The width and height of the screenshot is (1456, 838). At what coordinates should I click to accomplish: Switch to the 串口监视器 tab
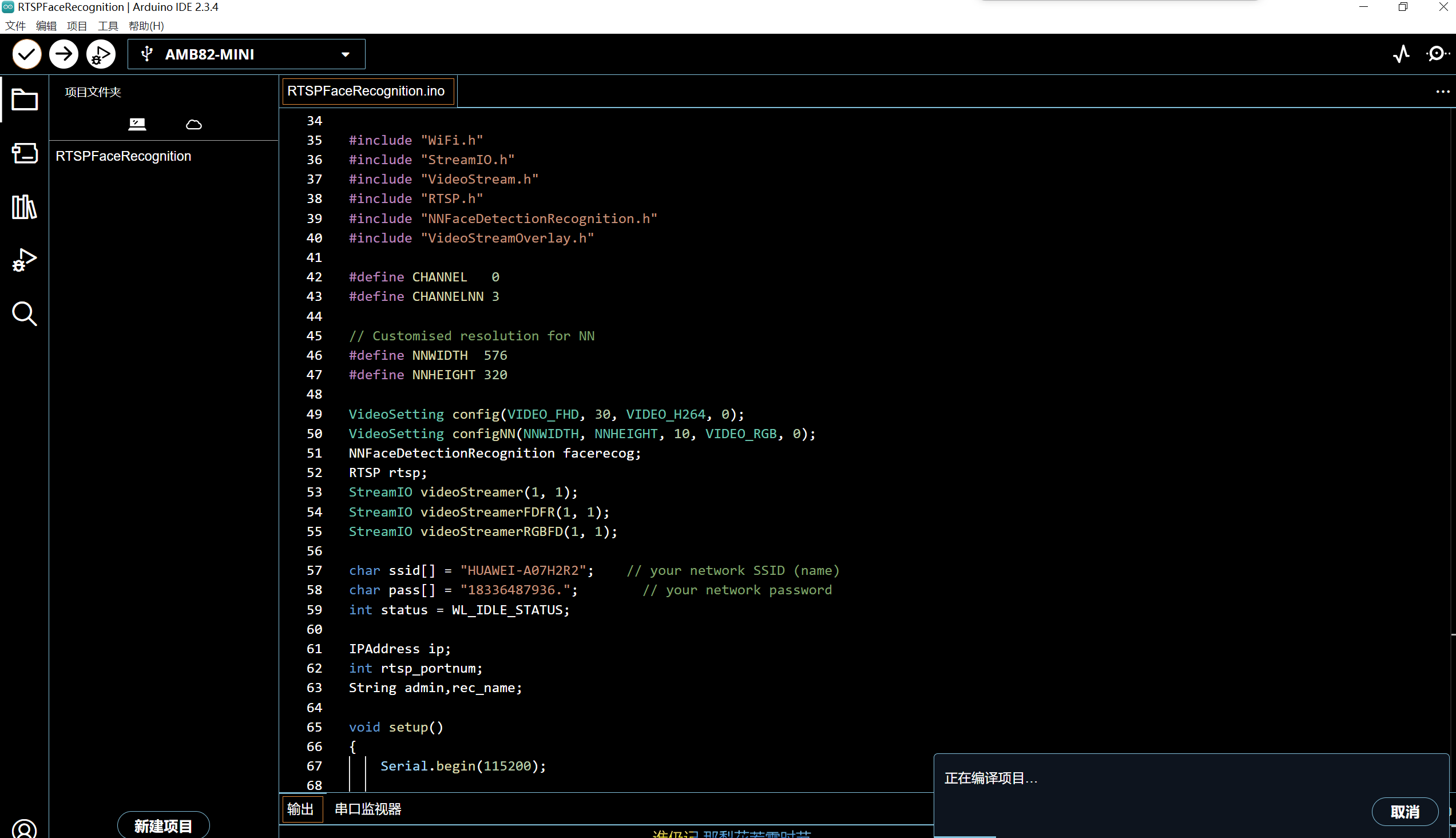[x=368, y=809]
